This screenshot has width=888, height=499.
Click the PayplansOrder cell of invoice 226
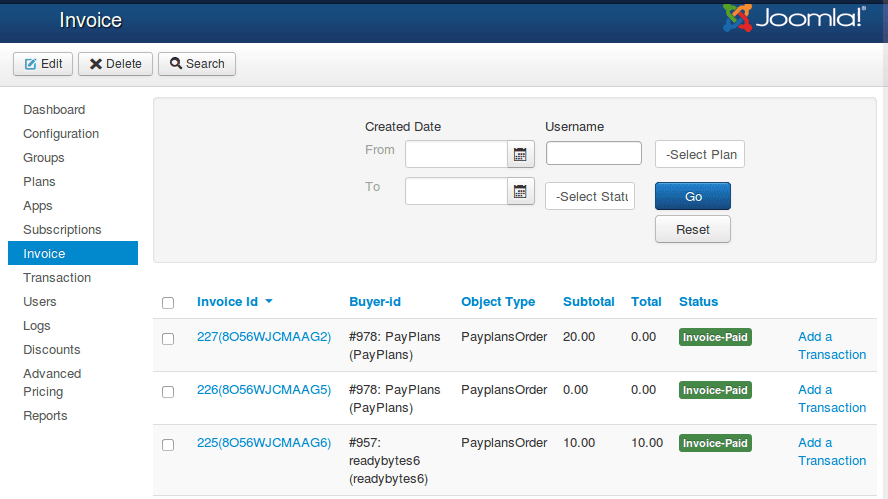coord(504,390)
